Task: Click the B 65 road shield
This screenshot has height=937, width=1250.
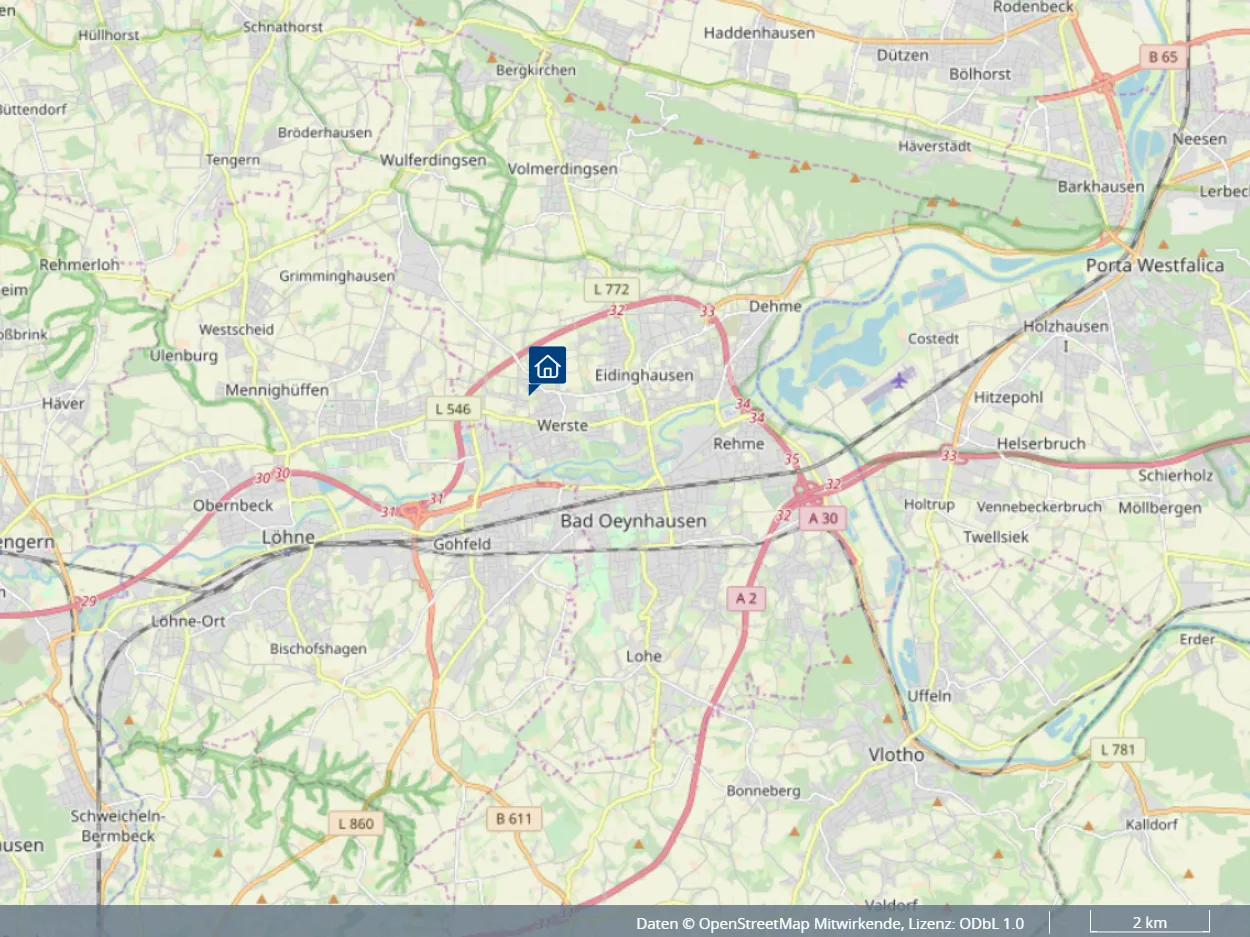Action: pyautogui.click(x=1163, y=57)
